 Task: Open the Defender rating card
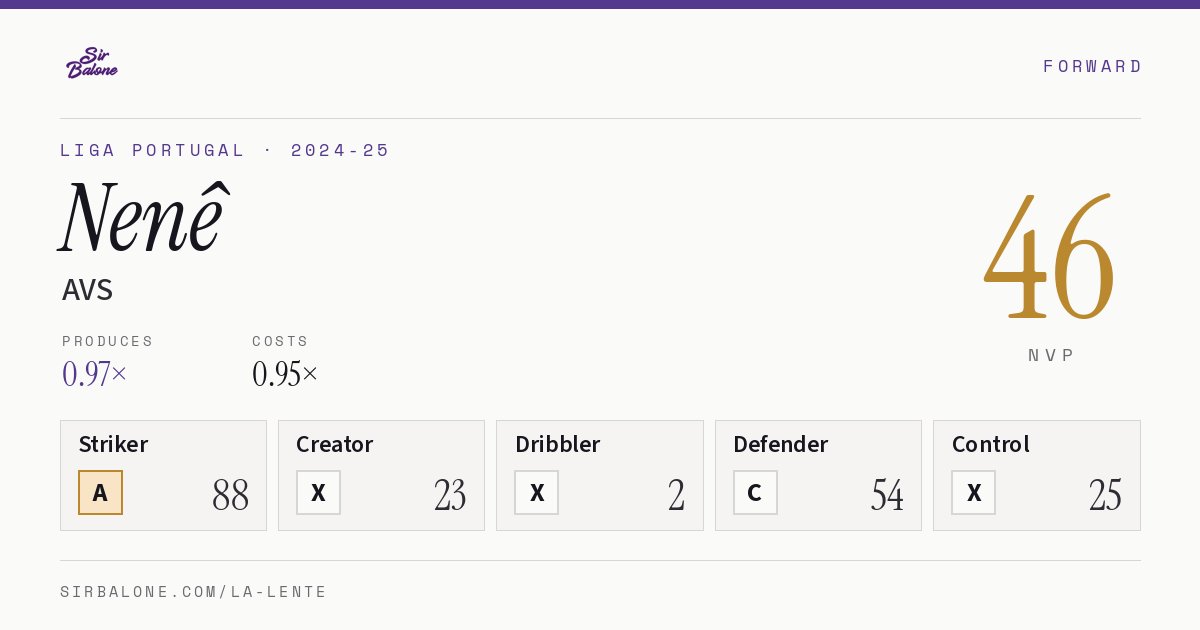click(818, 475)
